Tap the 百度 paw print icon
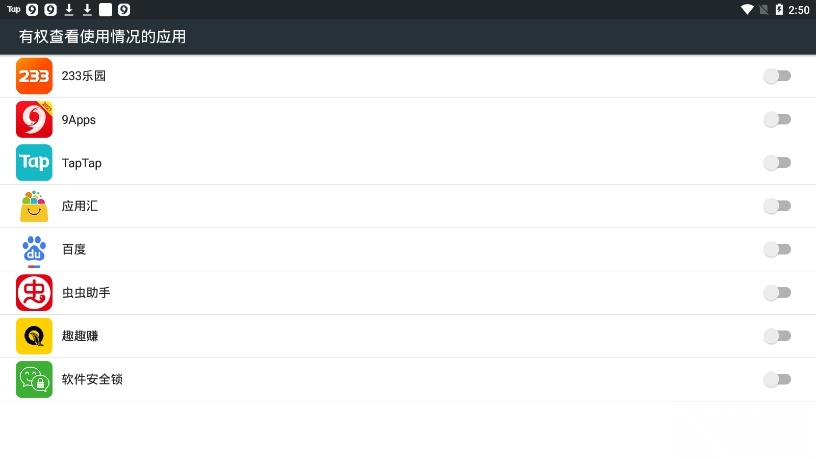The image size is (816, 459). pos(34,250)
